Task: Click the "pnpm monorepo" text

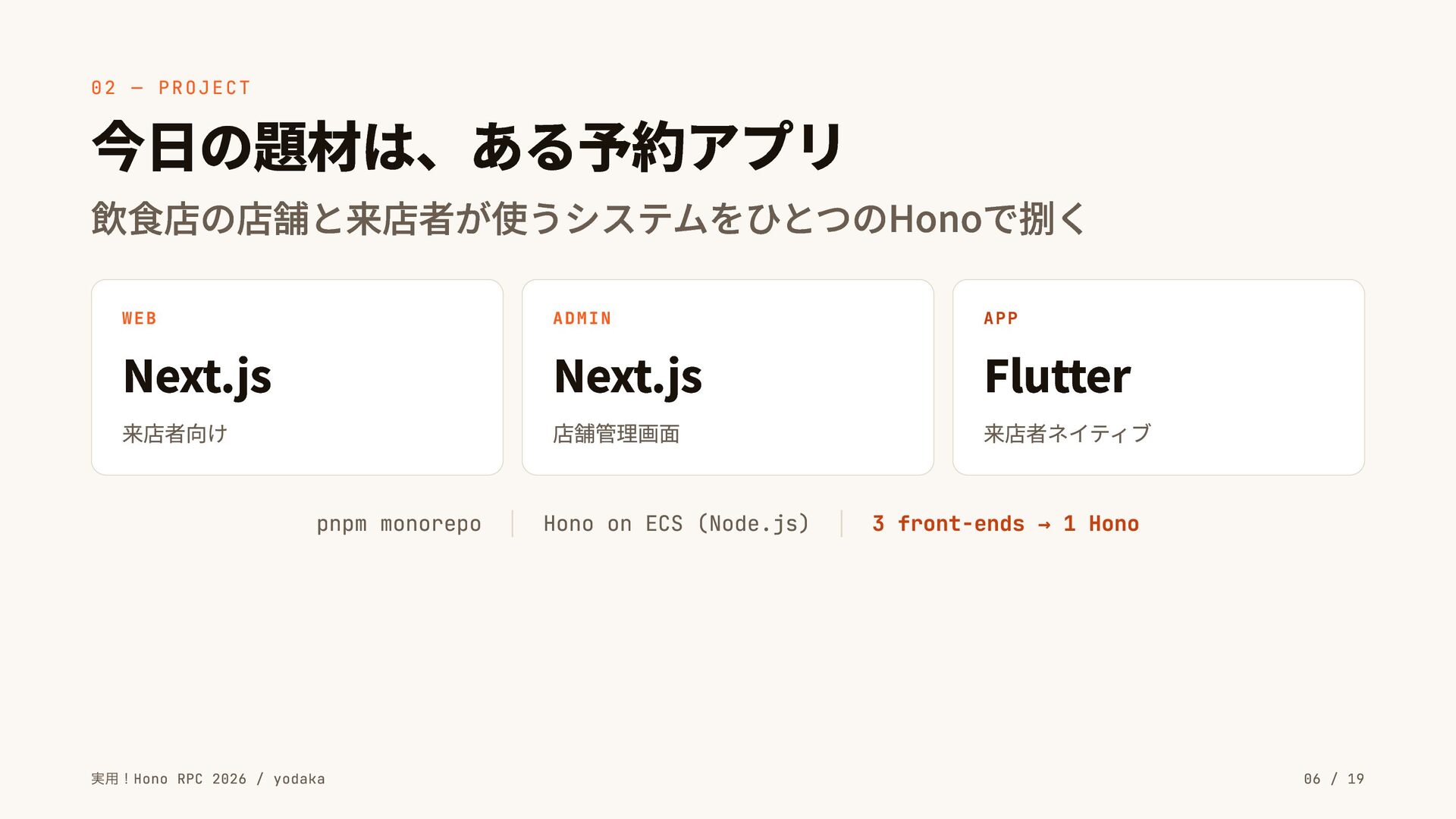Action: point(399,524)
